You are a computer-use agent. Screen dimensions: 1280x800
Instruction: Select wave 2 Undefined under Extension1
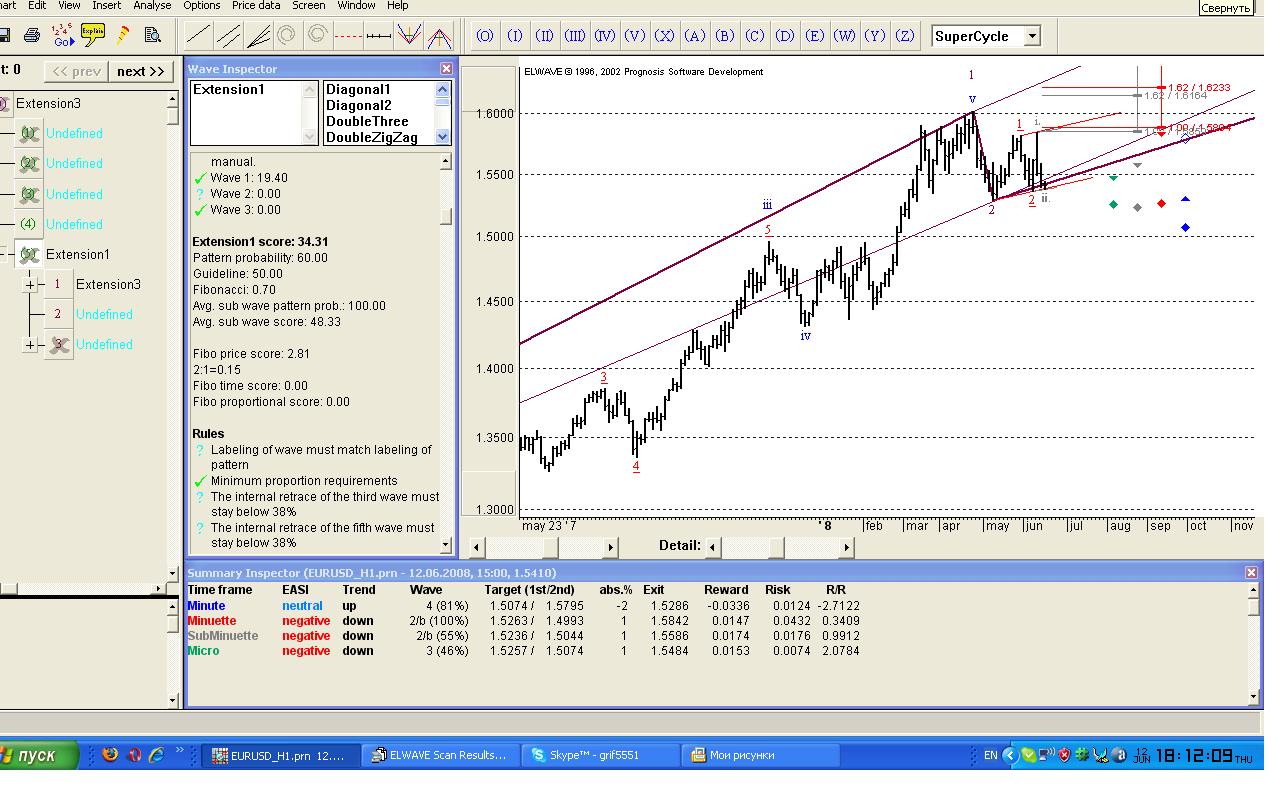pyautogui.click(x=104, y=314)
